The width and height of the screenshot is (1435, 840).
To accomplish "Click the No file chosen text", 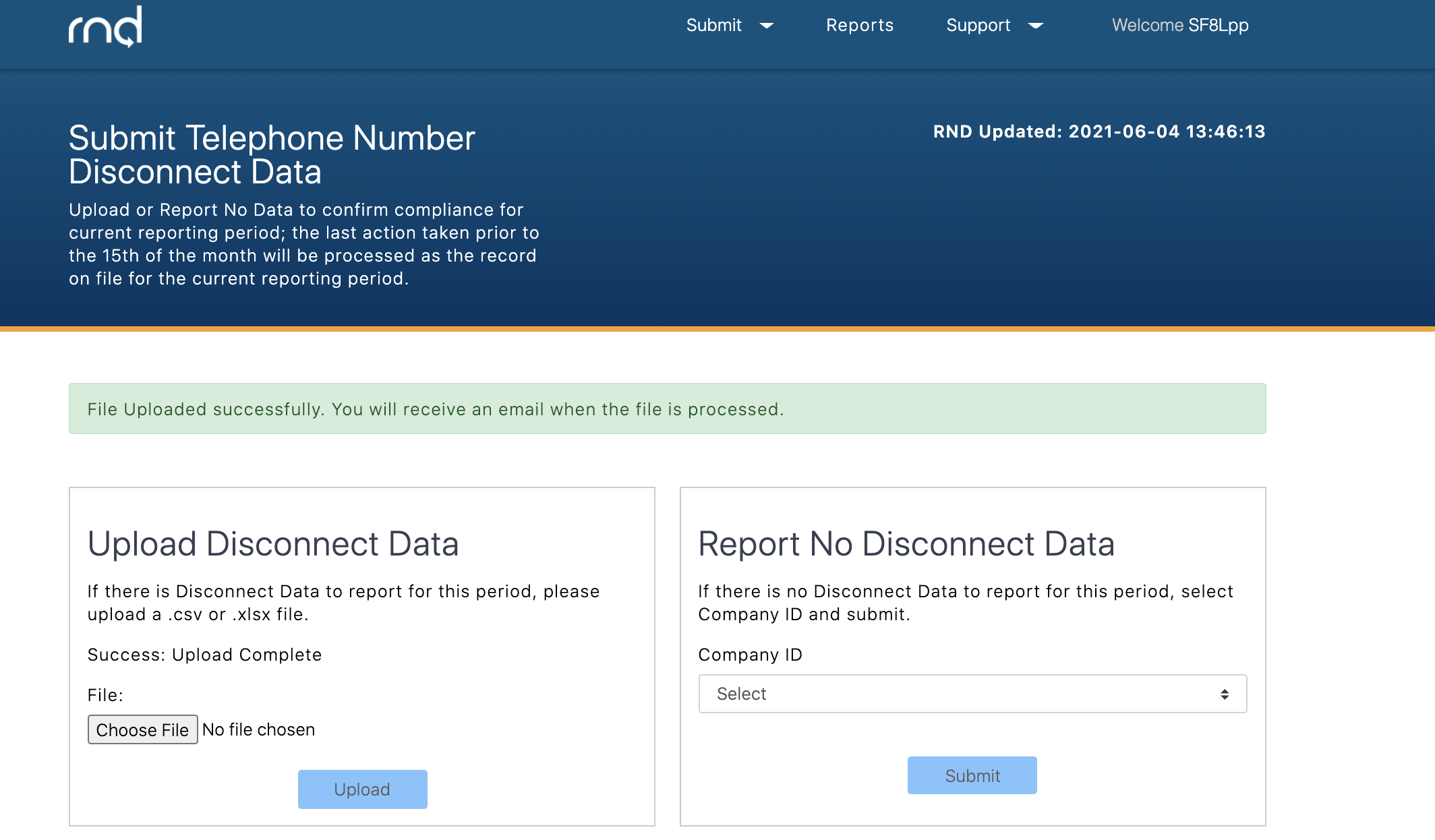I will click(x=258, y=729).
